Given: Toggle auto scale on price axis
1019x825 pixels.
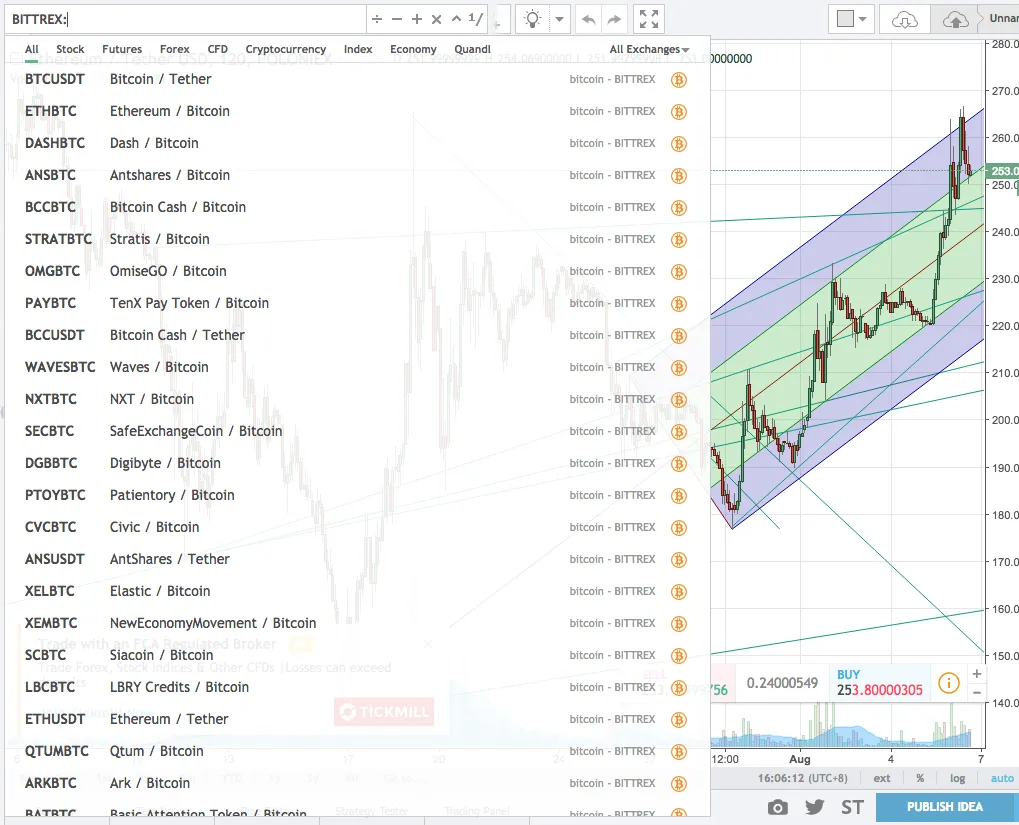Looking at the screenshot, I should (1001, 778).
